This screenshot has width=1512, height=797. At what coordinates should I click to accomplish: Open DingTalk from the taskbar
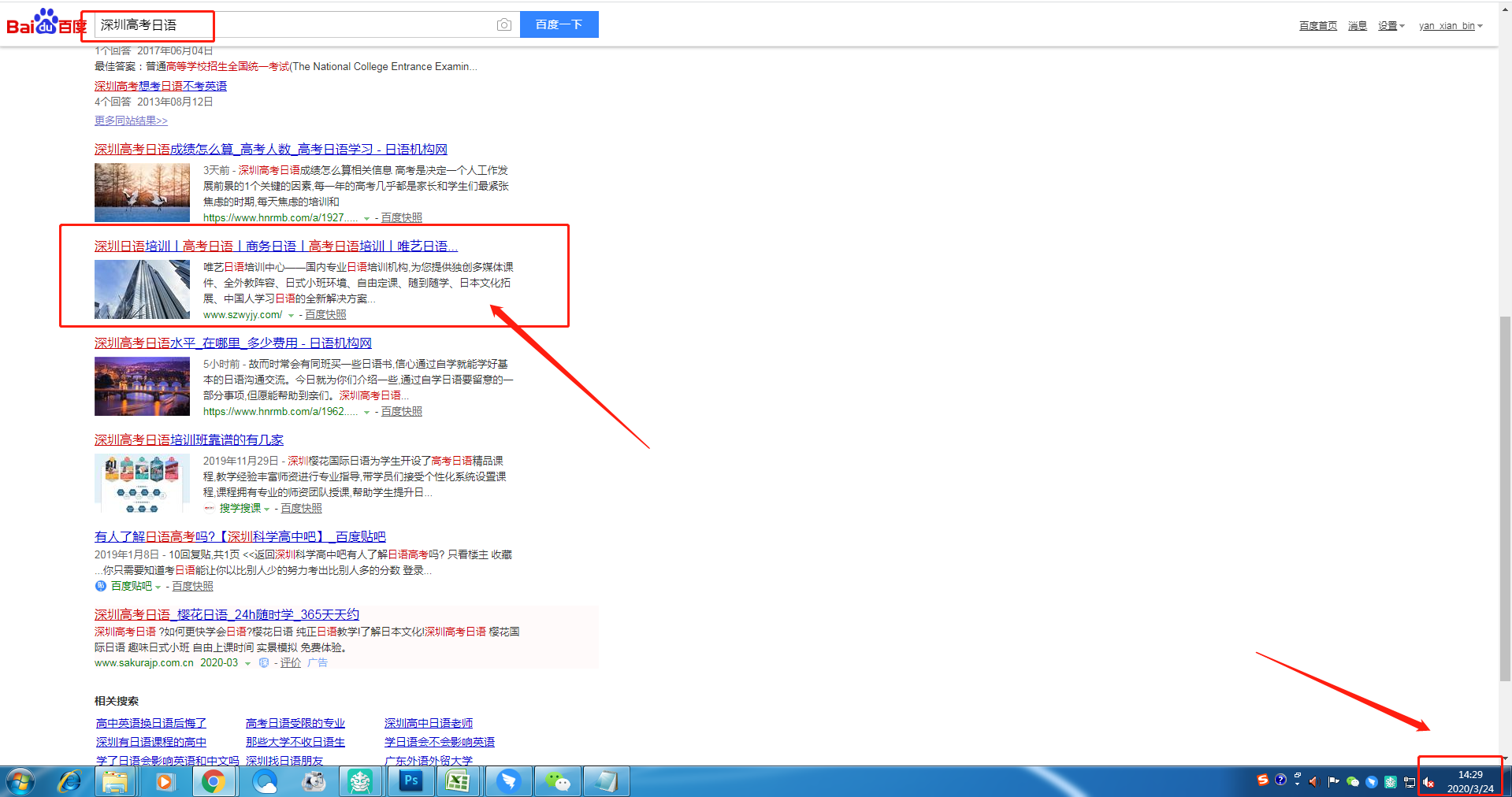(508, 782)
